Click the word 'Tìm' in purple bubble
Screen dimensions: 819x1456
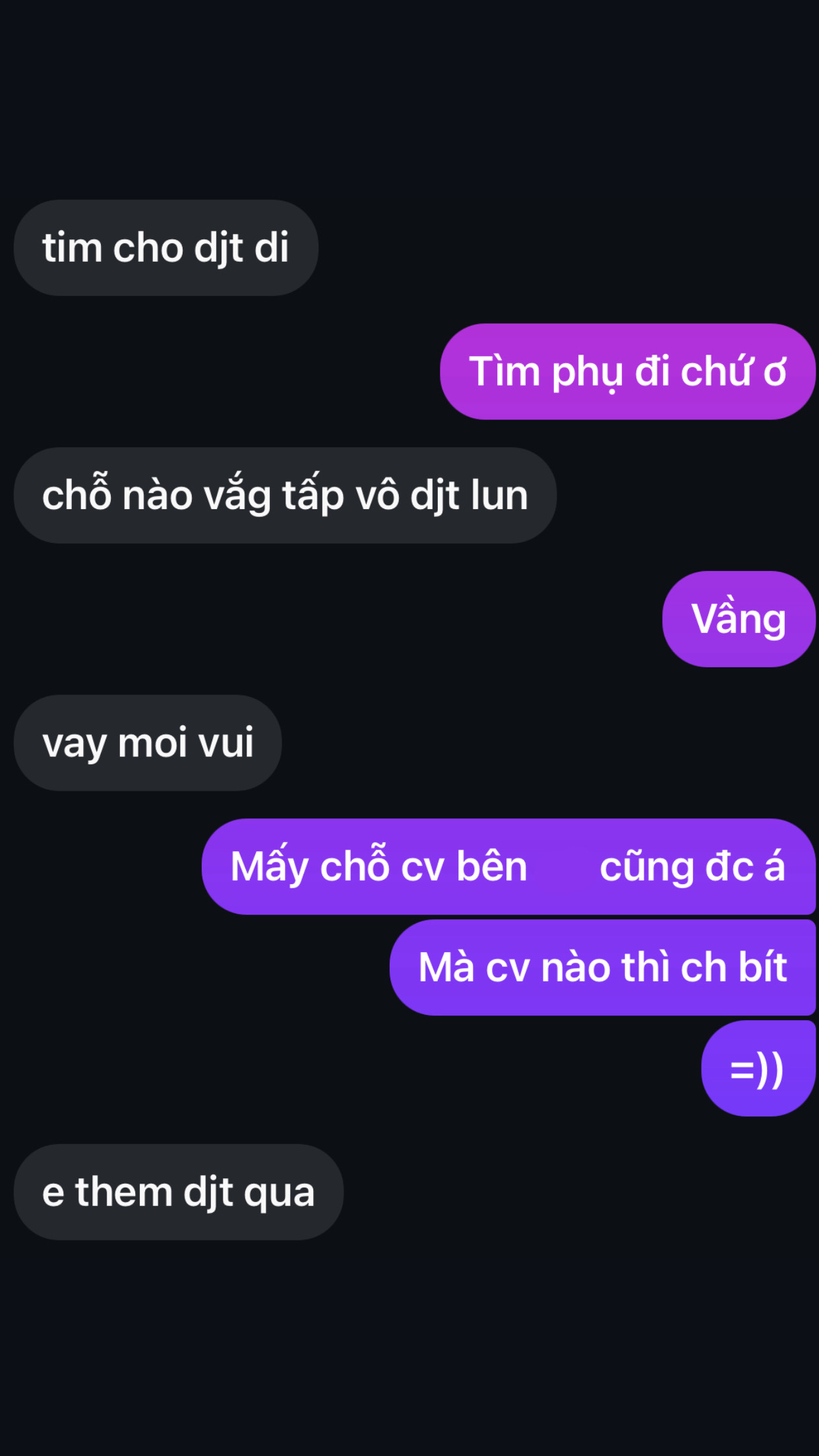click(504, 371)
